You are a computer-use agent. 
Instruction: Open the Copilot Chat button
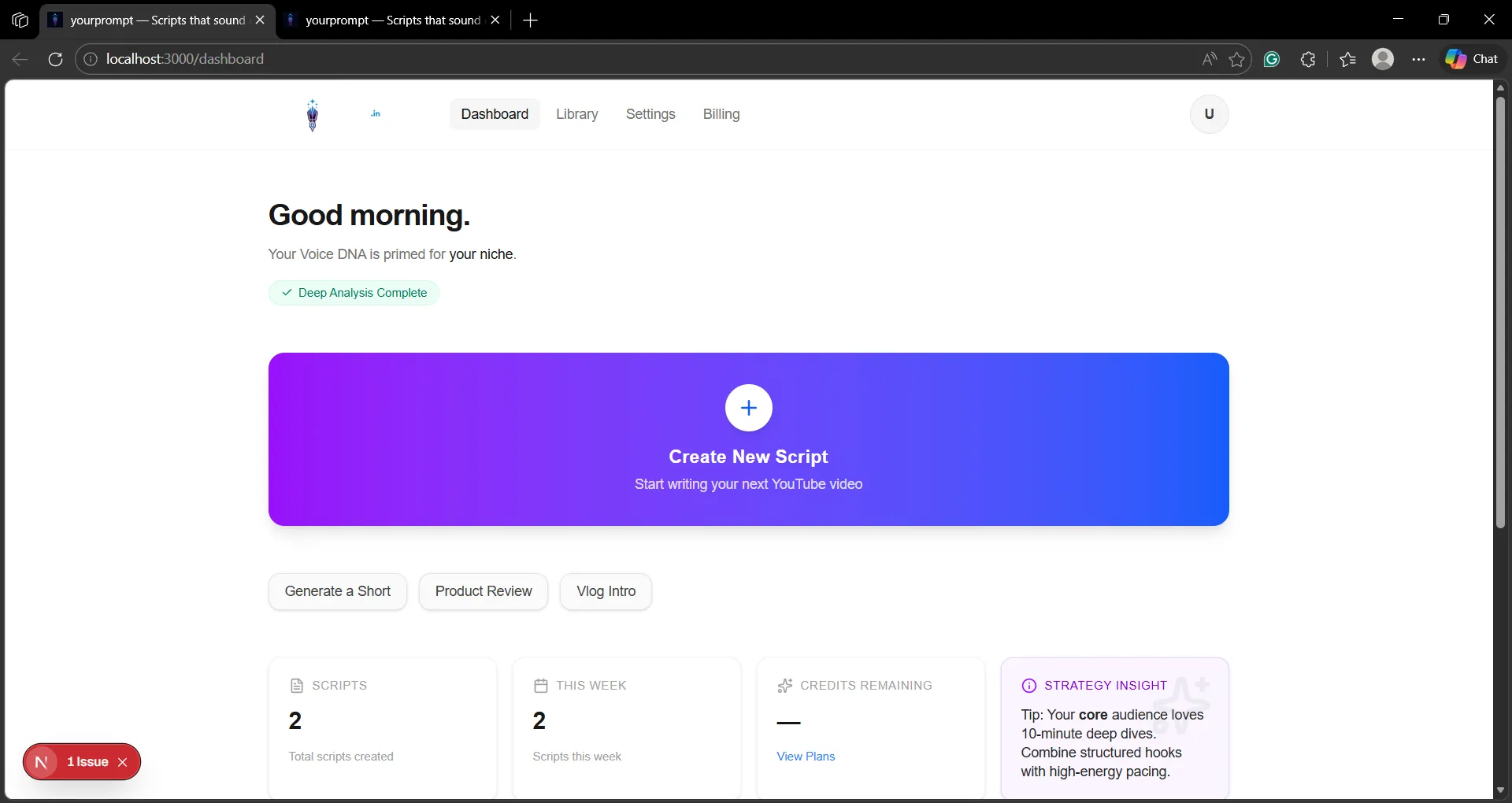click(x=1471, y=59)
